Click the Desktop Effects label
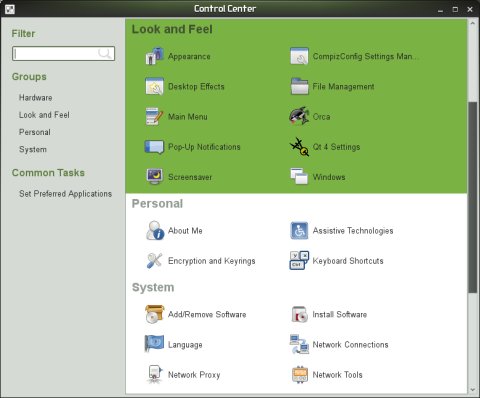Screen dimensions: 480x398 (x=196, y=87)
